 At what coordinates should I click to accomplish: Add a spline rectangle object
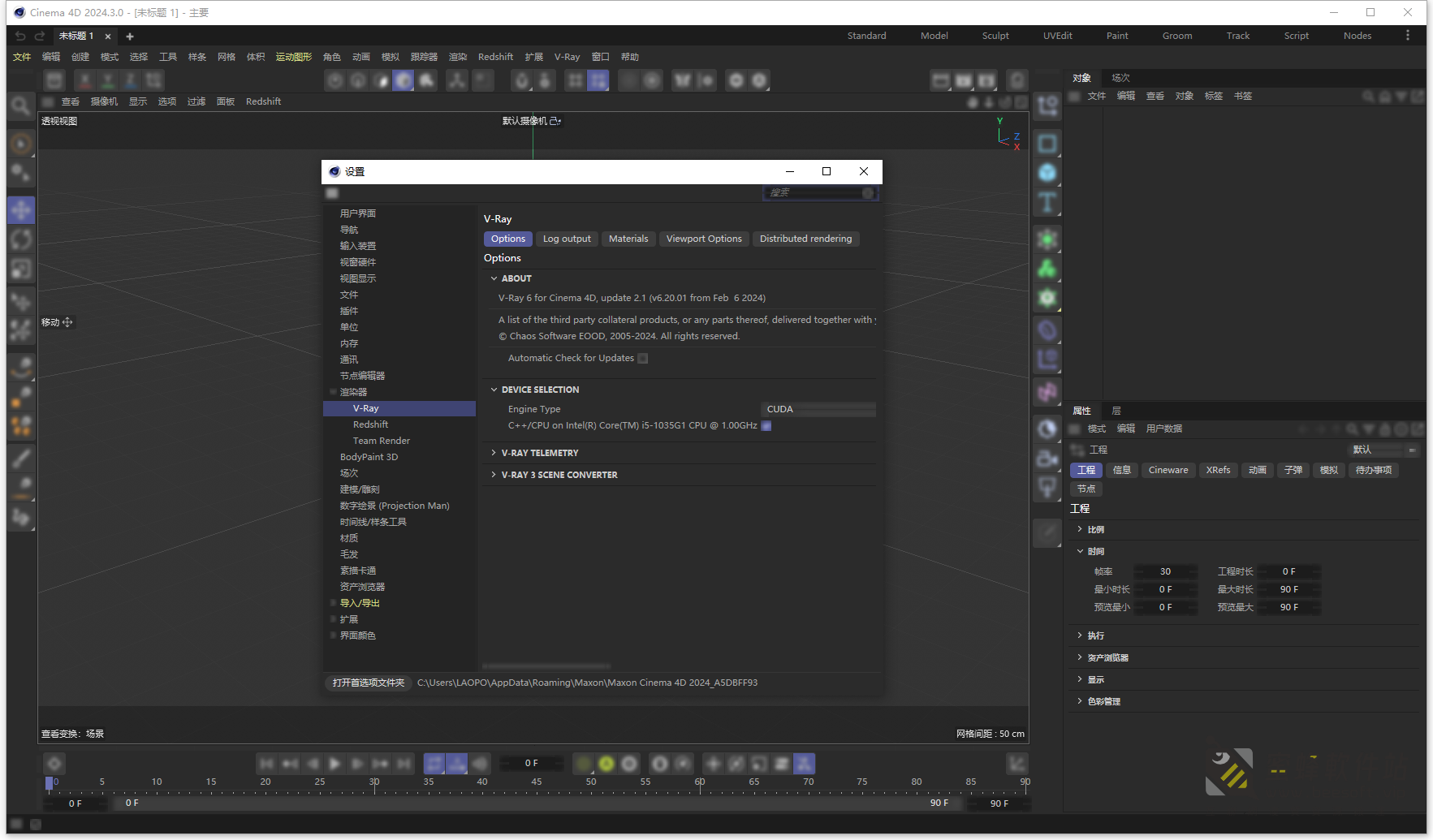(1047, 144)
